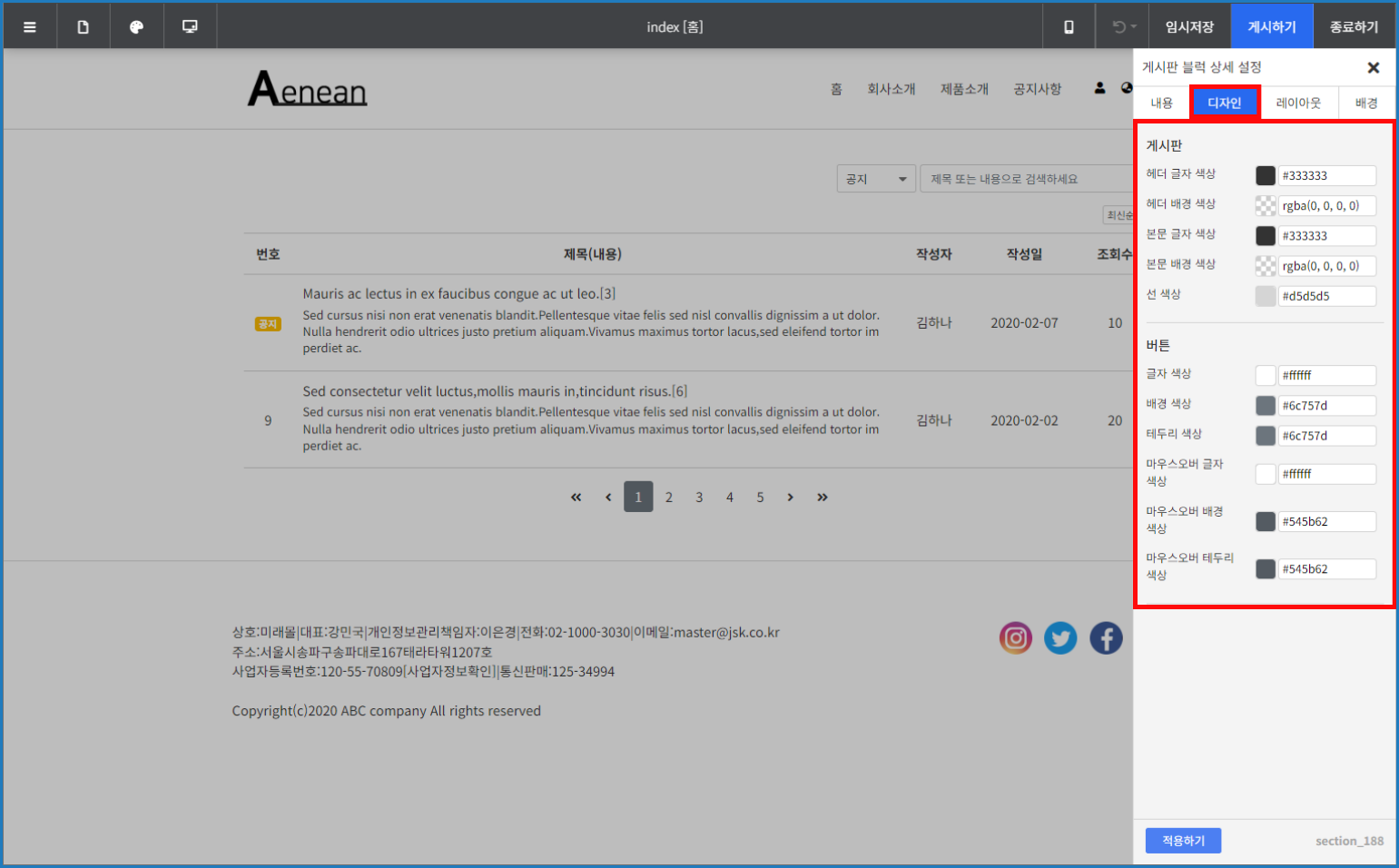Click the page document icon
The width and height of the screenshot is (1399, 868).
pos(84,27)
